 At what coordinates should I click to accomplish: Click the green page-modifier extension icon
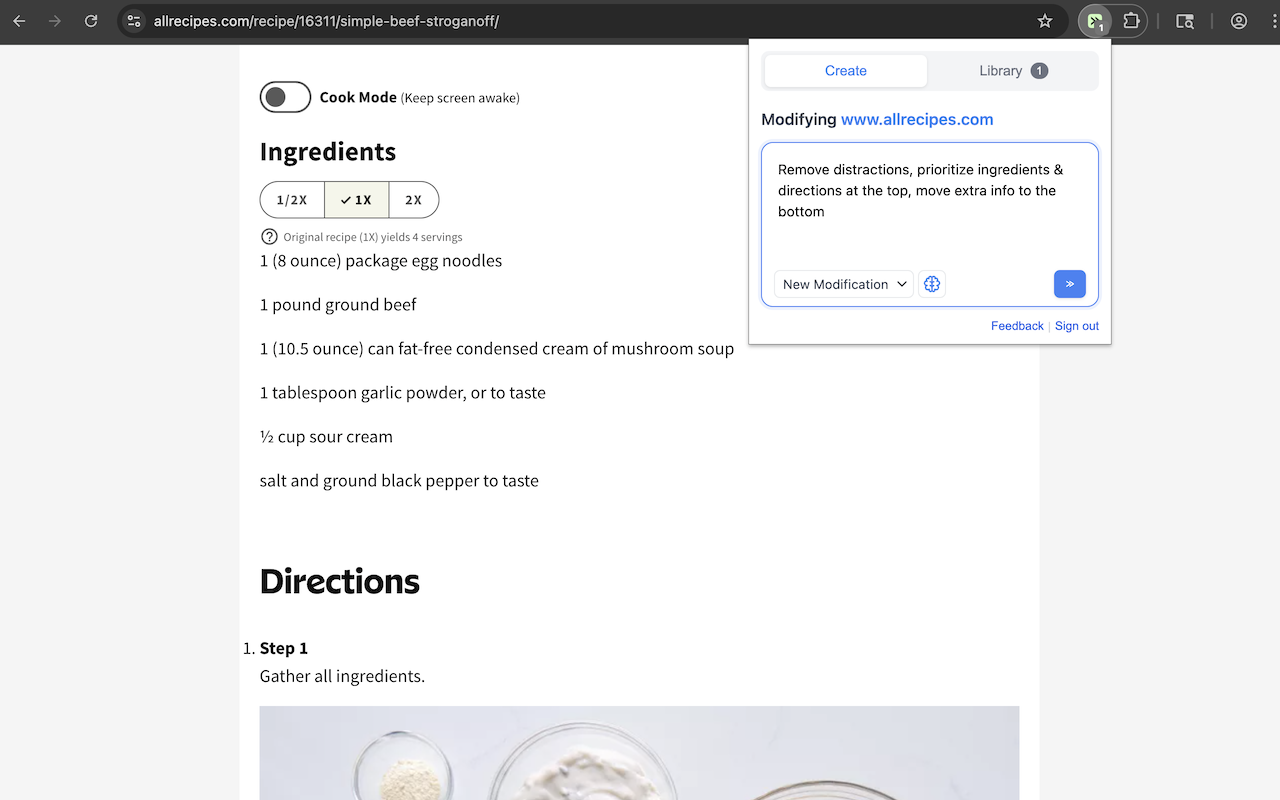tap(1096, 21)
